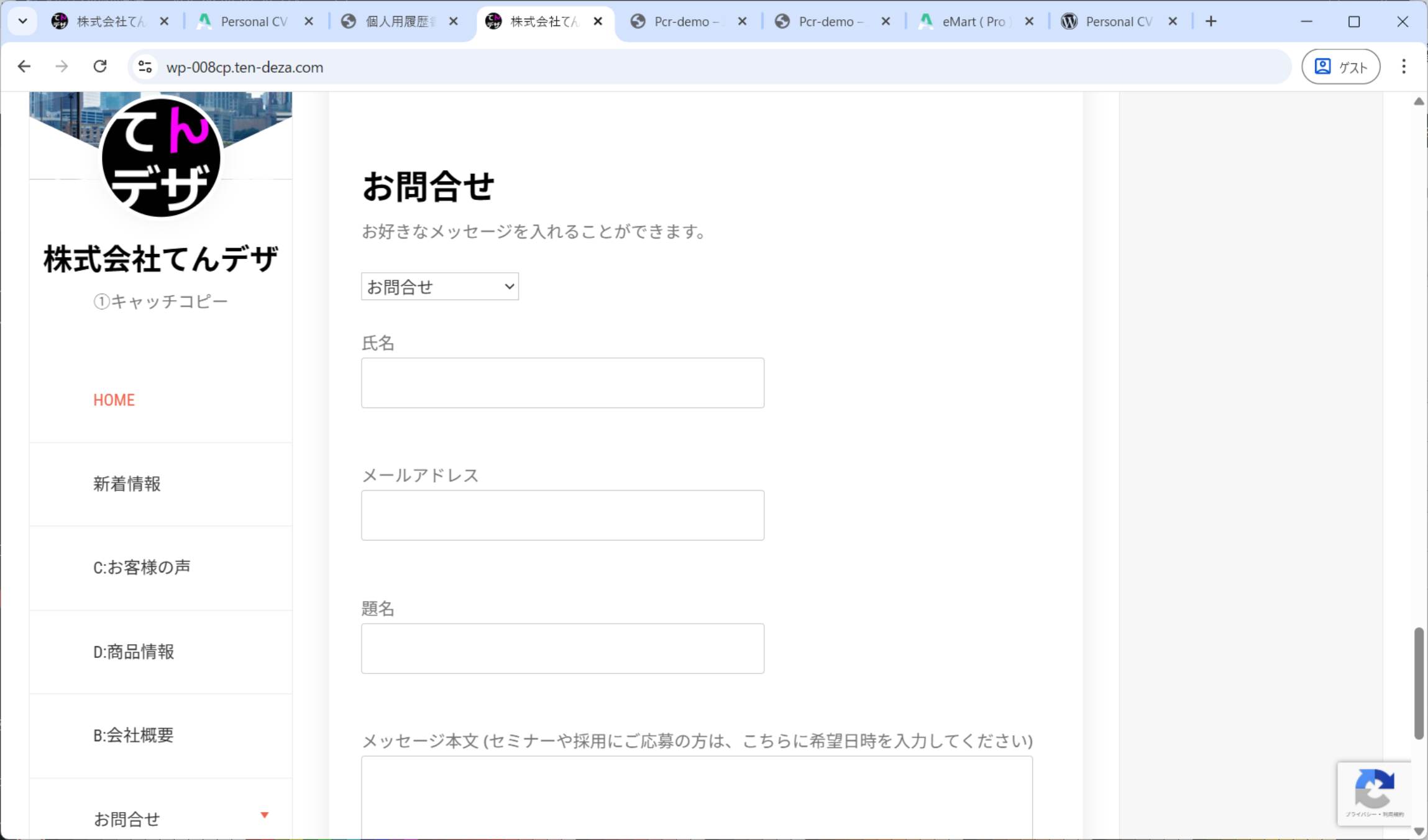Expand the お問合せ sidebar submenu arrow

click(265, 815)
